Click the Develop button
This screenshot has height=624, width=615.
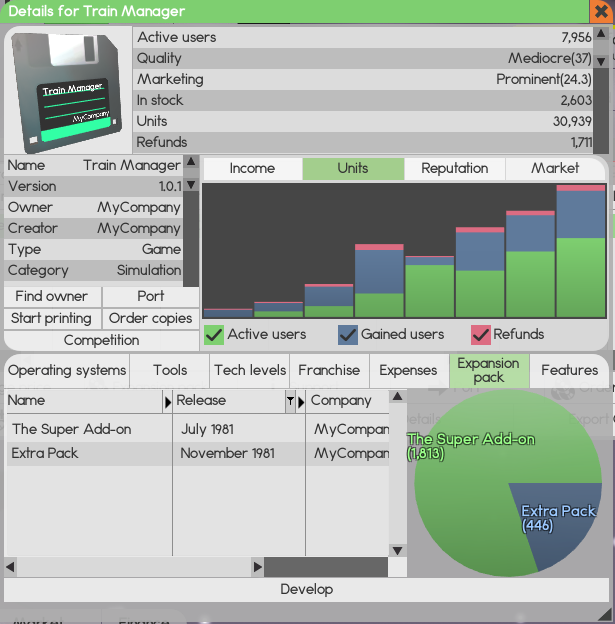(306, 589)
